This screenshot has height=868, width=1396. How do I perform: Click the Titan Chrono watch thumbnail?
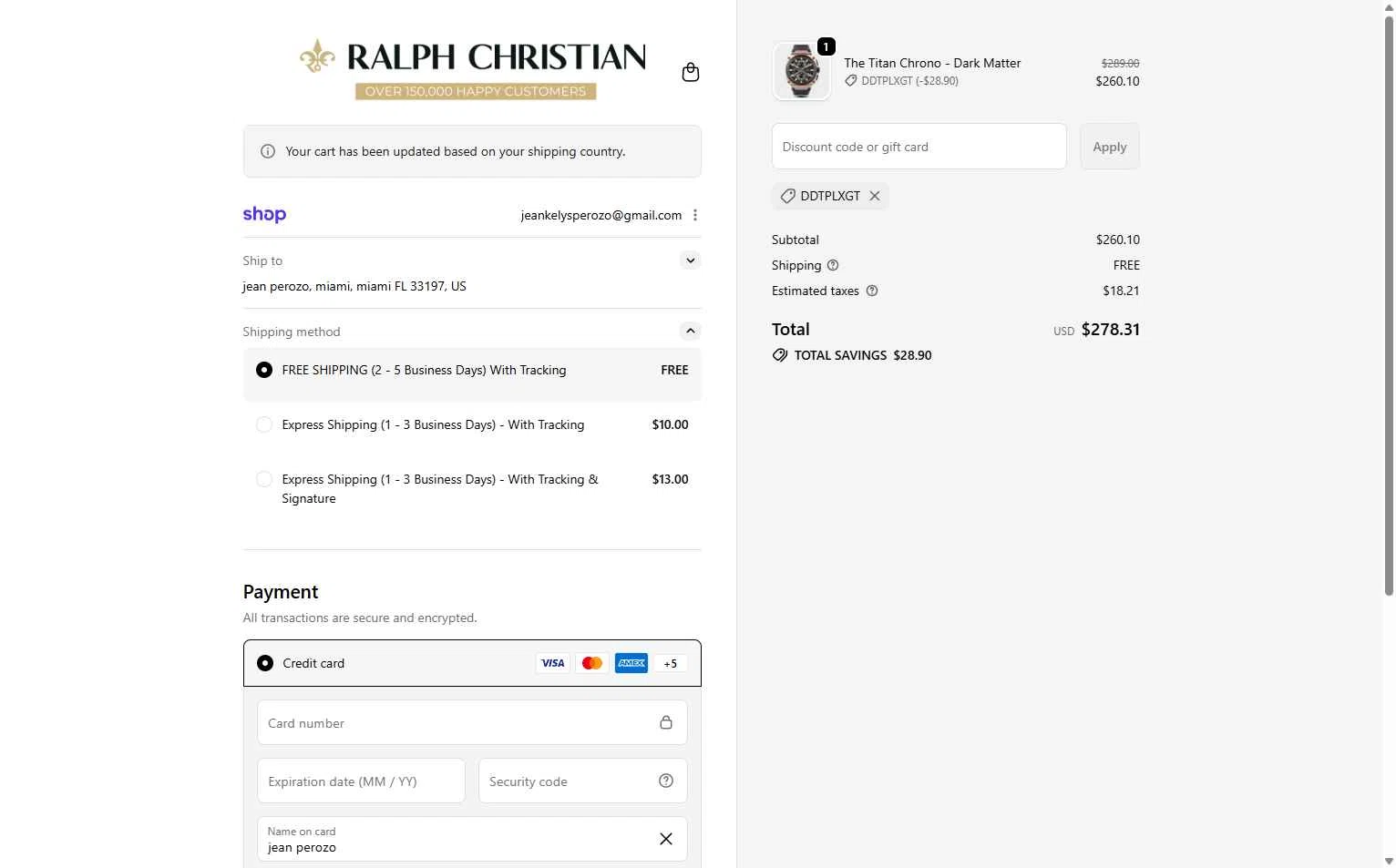click(802, 70)
